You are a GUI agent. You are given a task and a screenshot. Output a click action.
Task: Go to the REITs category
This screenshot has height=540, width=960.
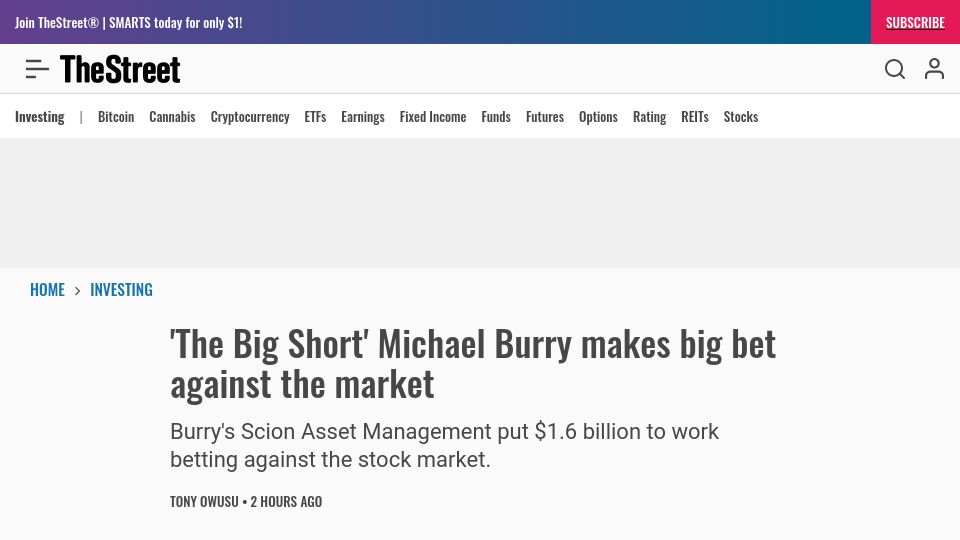[x=695, y=117]
